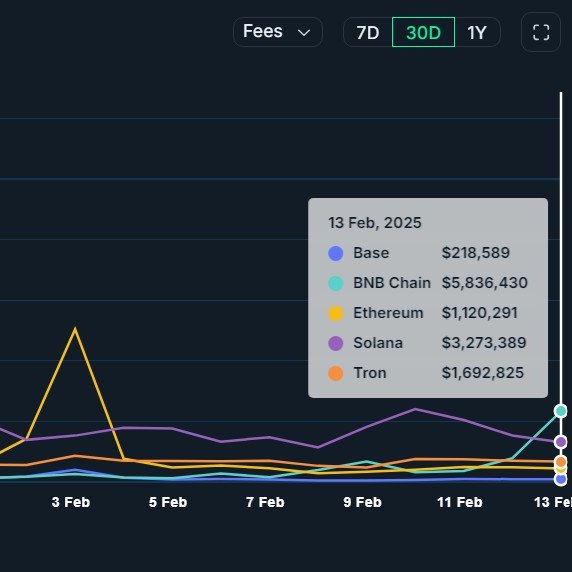572x572 pixels.
Task: Click the '11 Feb' axis label
Action: pos(460,502)
